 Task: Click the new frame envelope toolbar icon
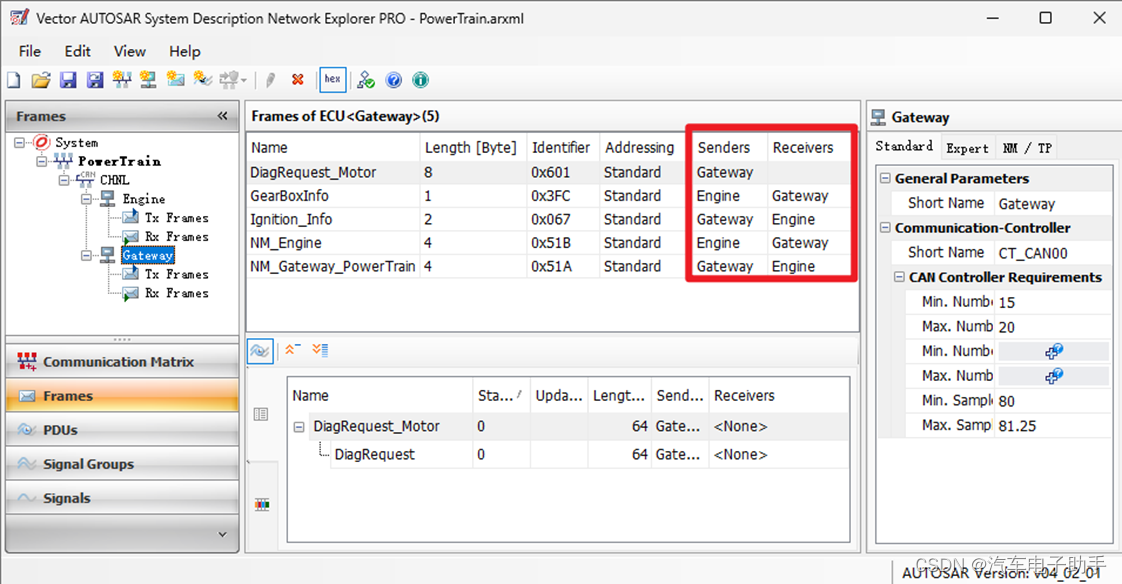(x=175, y=79)
